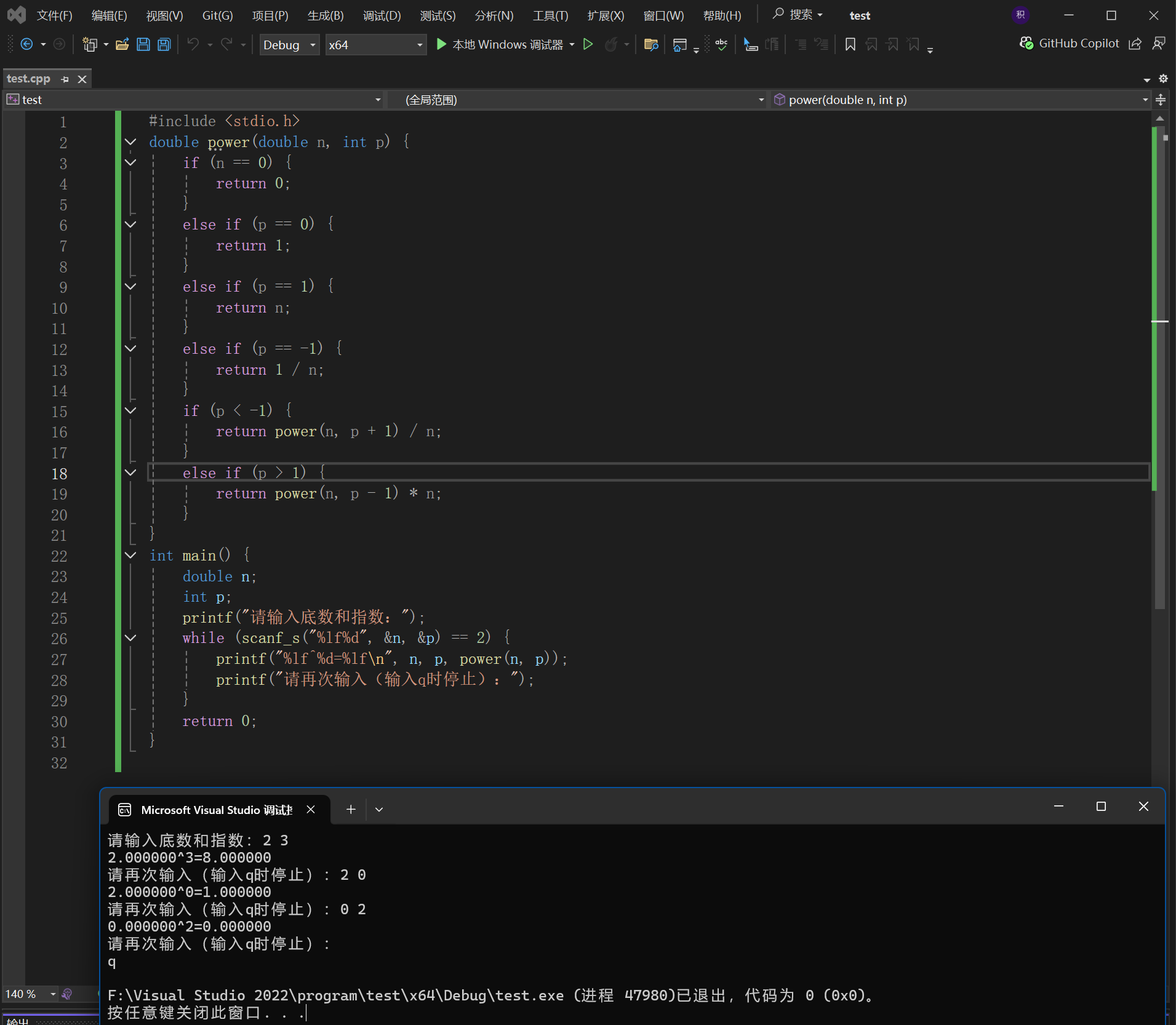Close the debug console tab
The width and height of the screenshot is (1176, 1025).
click(x=311, y=810)
